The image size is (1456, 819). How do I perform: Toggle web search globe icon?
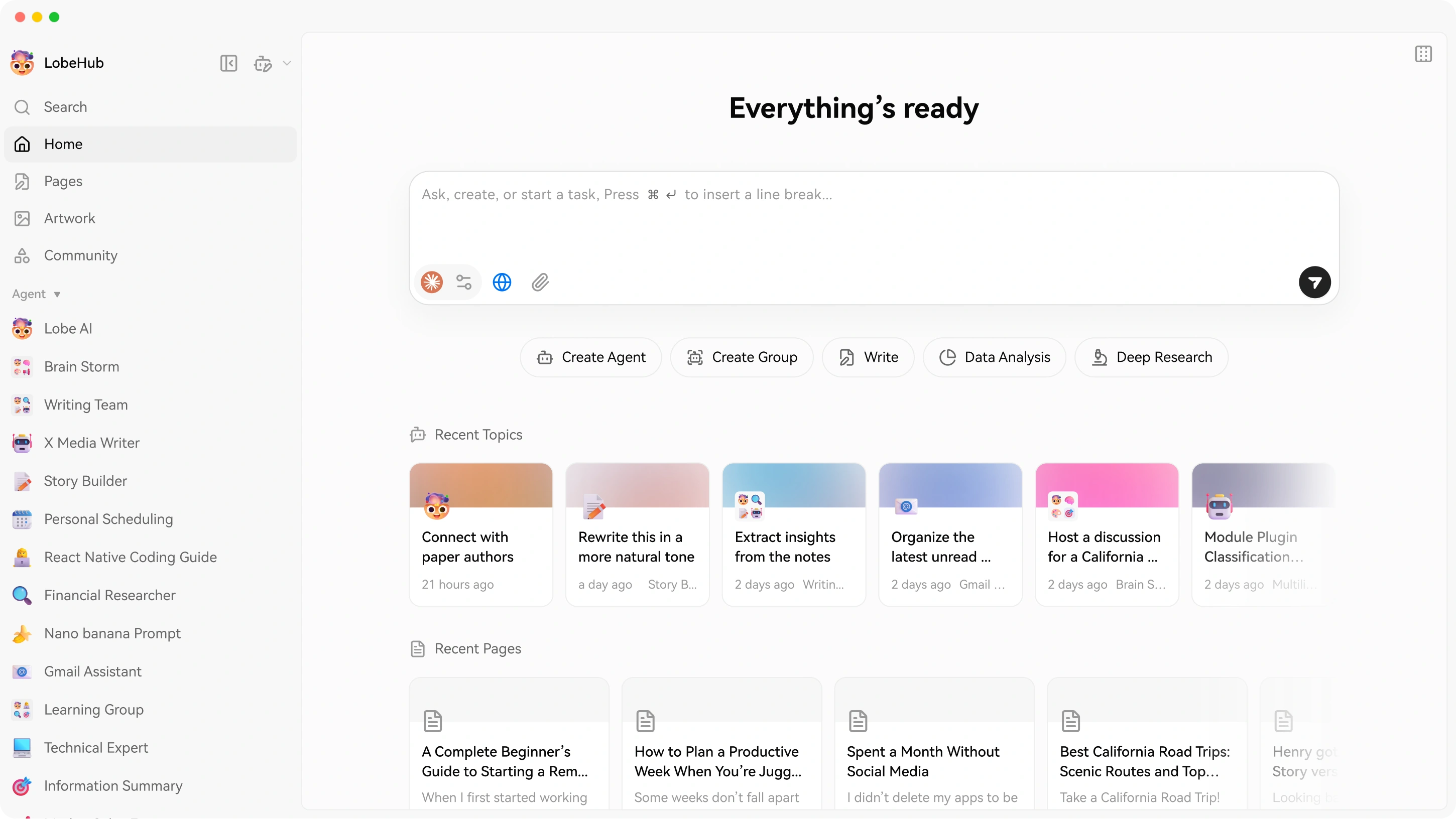(x=502, y=282)
